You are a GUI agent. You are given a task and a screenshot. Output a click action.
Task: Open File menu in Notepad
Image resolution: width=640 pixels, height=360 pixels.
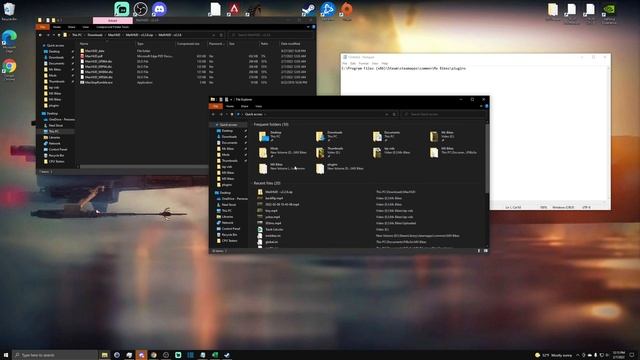(345, 63)
